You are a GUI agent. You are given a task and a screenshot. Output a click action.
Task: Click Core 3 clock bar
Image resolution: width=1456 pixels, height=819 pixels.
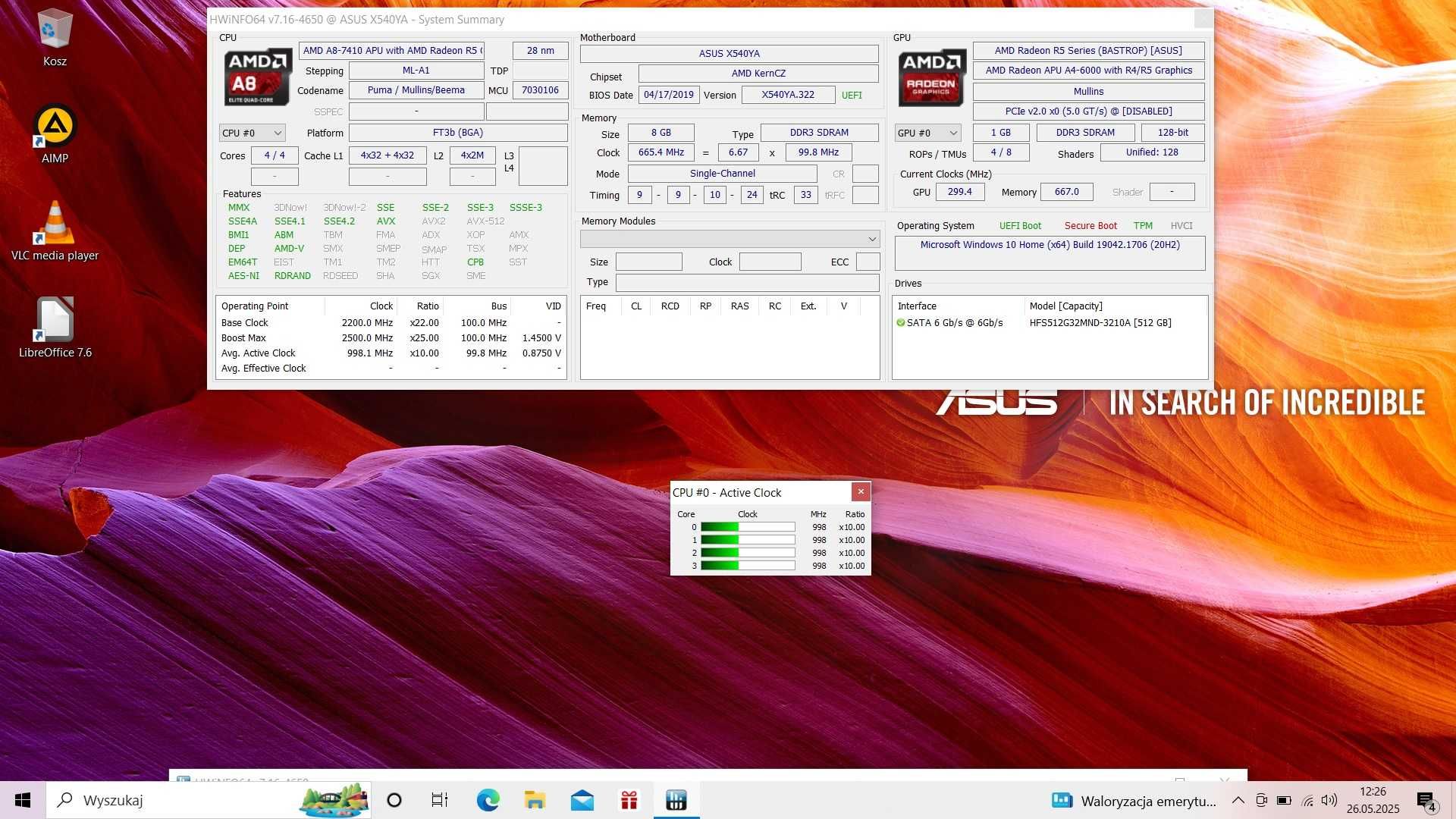(748, 566)
